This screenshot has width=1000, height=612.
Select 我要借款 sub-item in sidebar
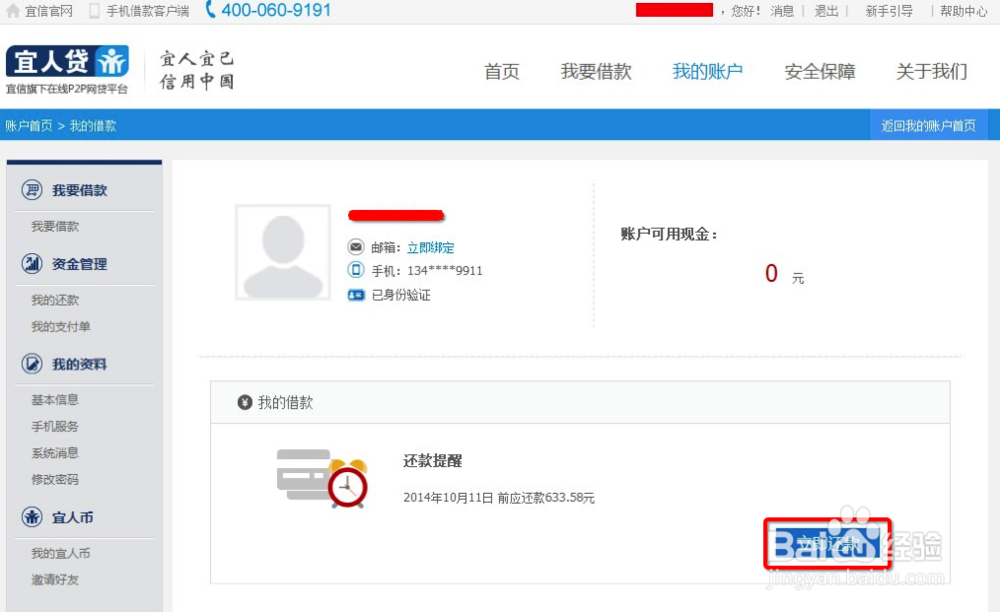(x=55, y=226)
